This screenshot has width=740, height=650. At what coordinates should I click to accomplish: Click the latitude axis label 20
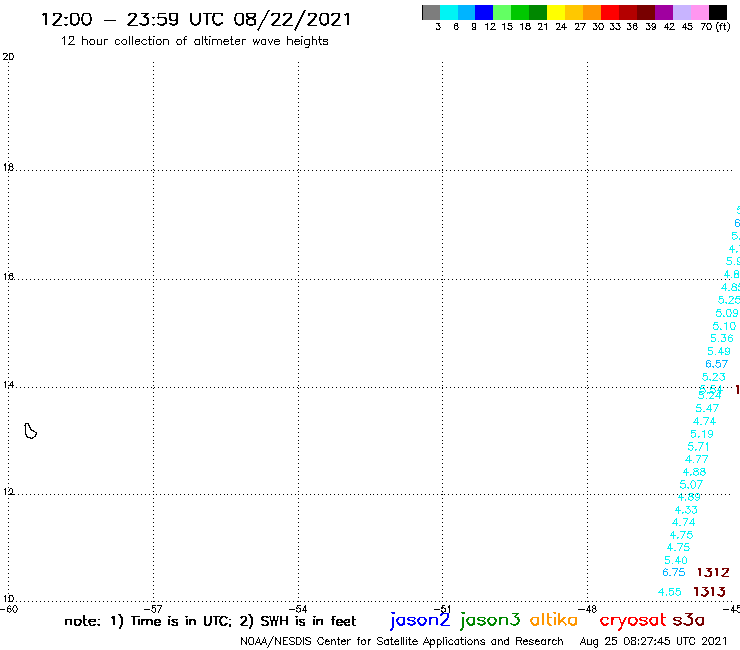[8, 57]
